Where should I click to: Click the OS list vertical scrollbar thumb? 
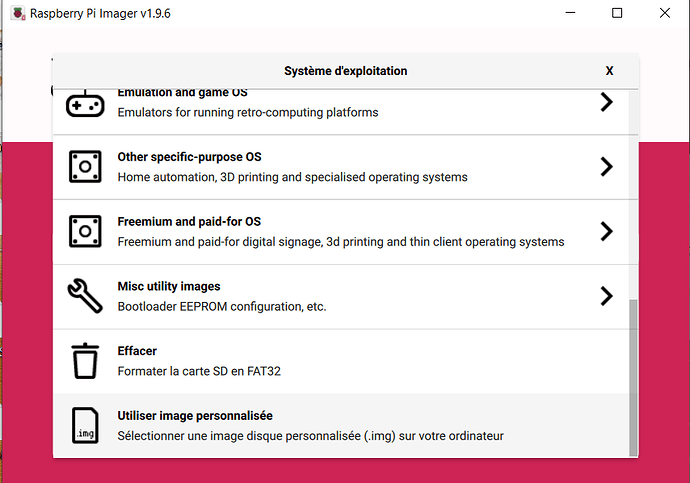pos(633,378)
